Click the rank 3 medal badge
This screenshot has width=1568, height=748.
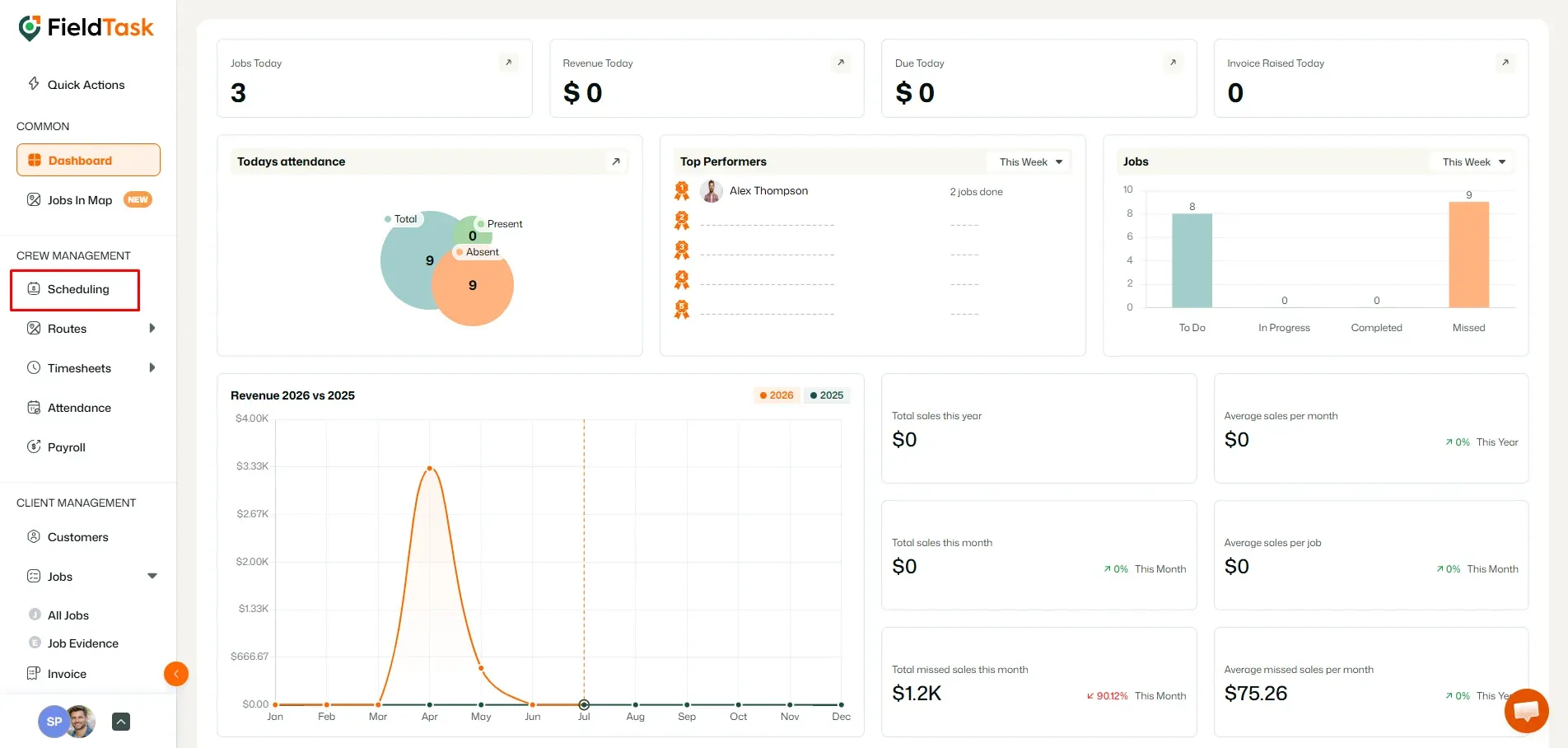click(682, 250)
